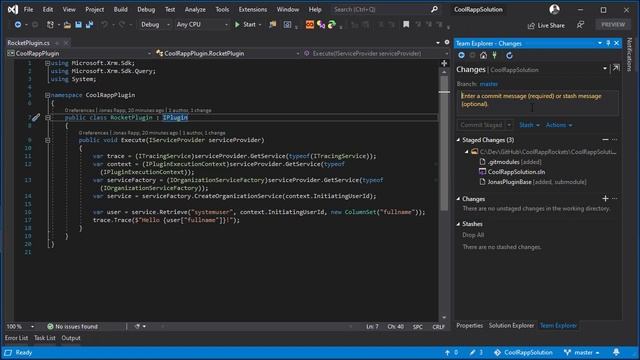Screen dimensions: 640x360
Task: Collapse the Stashes section
Action: coord(458,224)
